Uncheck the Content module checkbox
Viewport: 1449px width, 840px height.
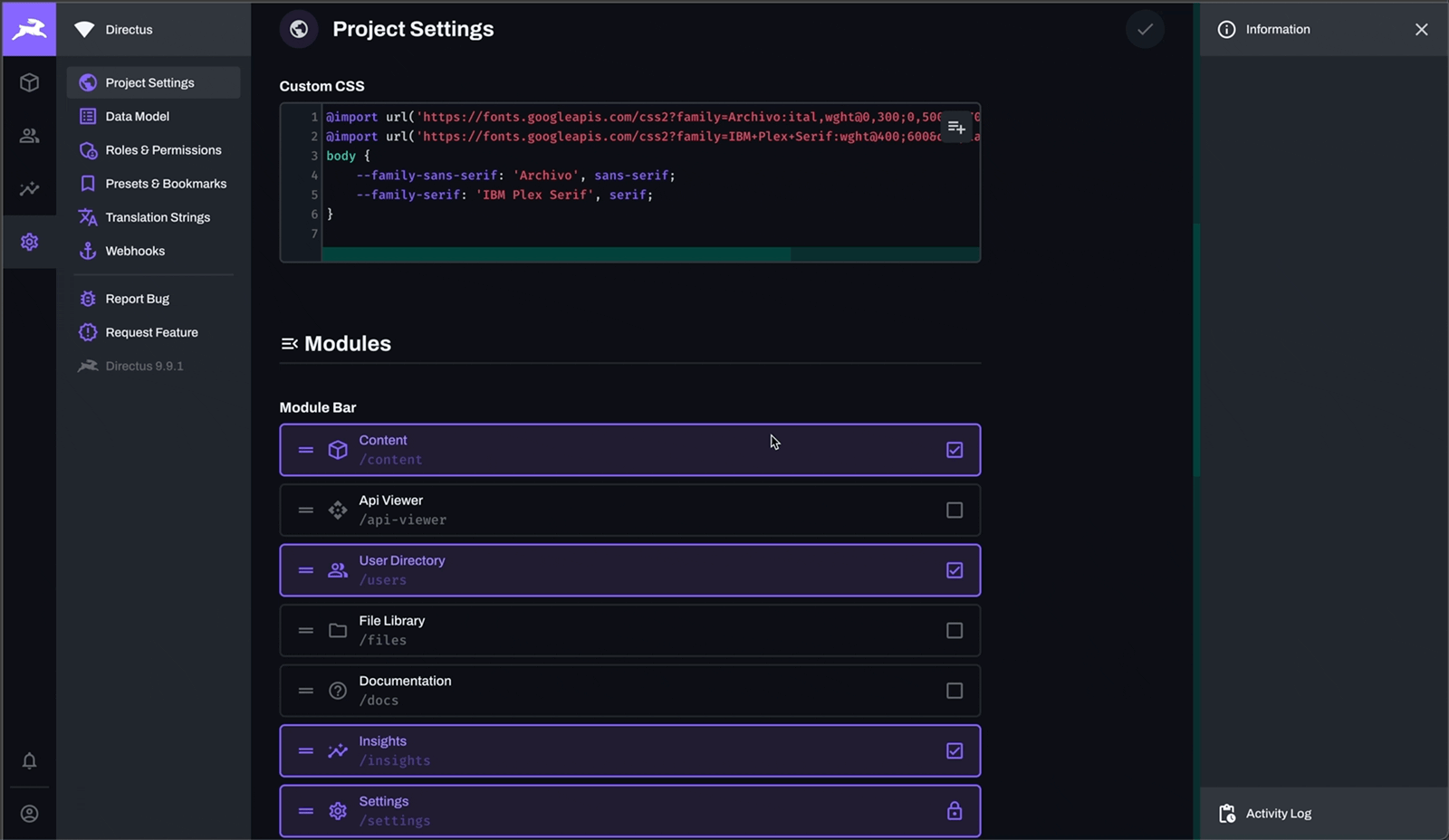[x=955, y=450]
